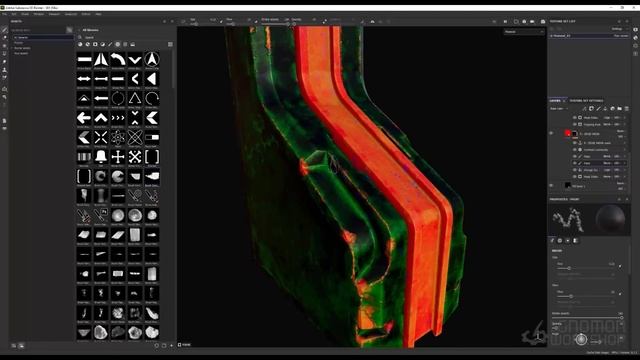Image resolution: width=640 pixels, height=360 pixels.
Task: Filter assets by Alphas type
Action: pos(118,44)
